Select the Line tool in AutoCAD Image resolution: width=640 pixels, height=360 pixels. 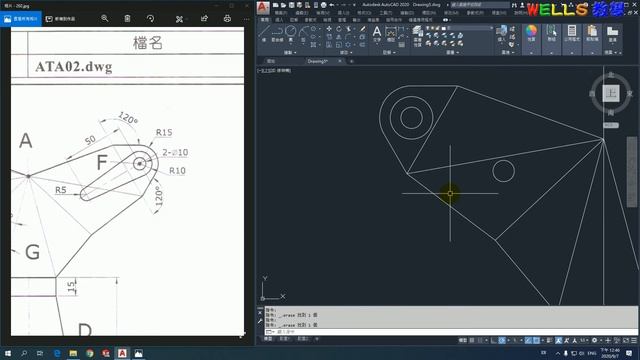[x=264, y=33]
